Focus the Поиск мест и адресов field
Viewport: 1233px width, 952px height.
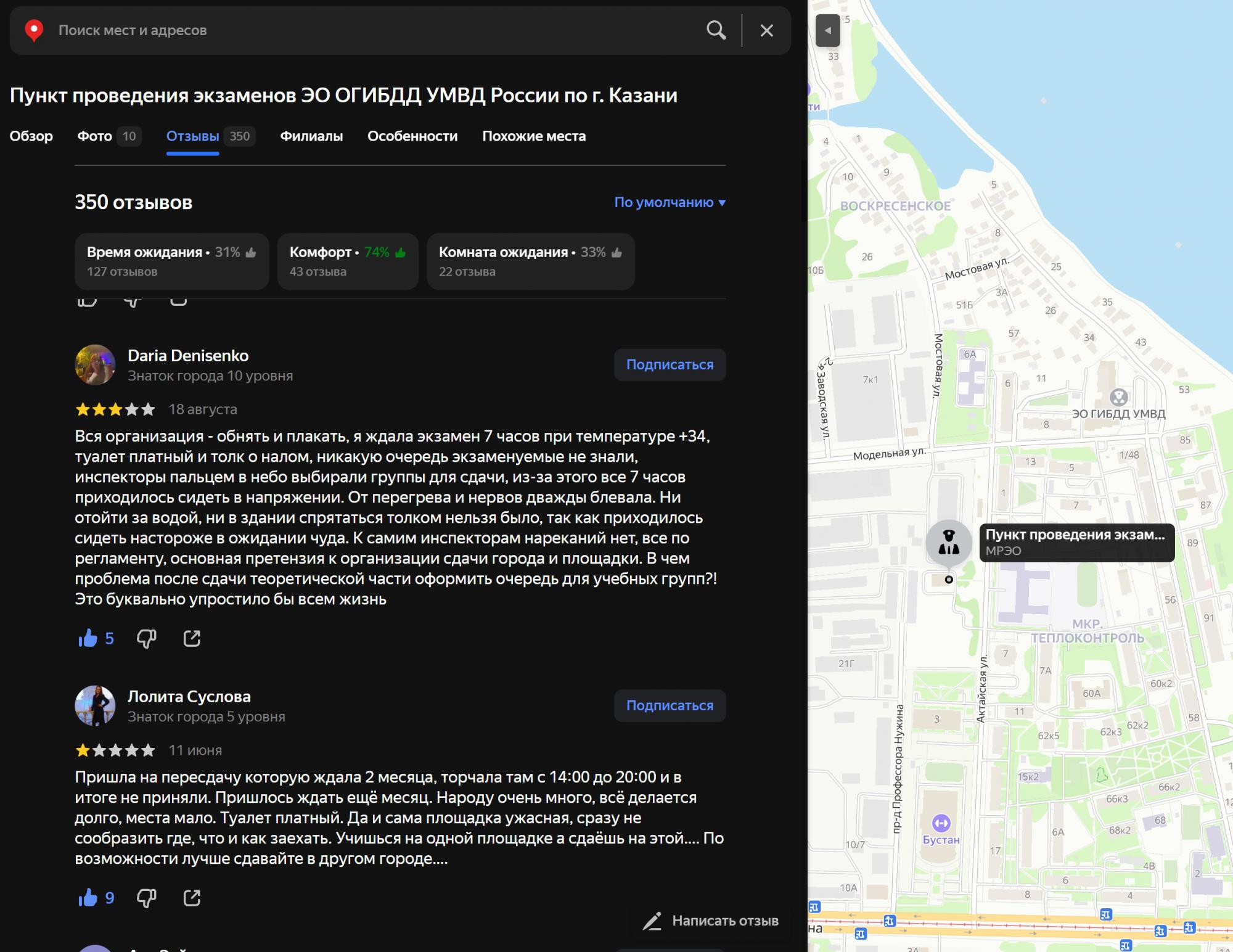point(370,30)
